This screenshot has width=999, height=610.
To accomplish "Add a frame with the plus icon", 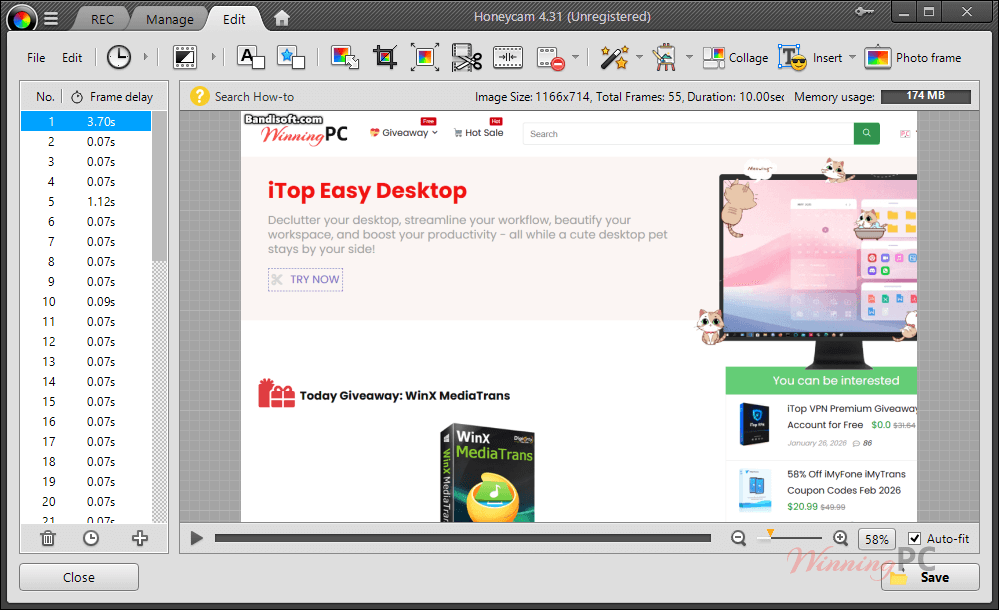I will click(x=140, y=538).
